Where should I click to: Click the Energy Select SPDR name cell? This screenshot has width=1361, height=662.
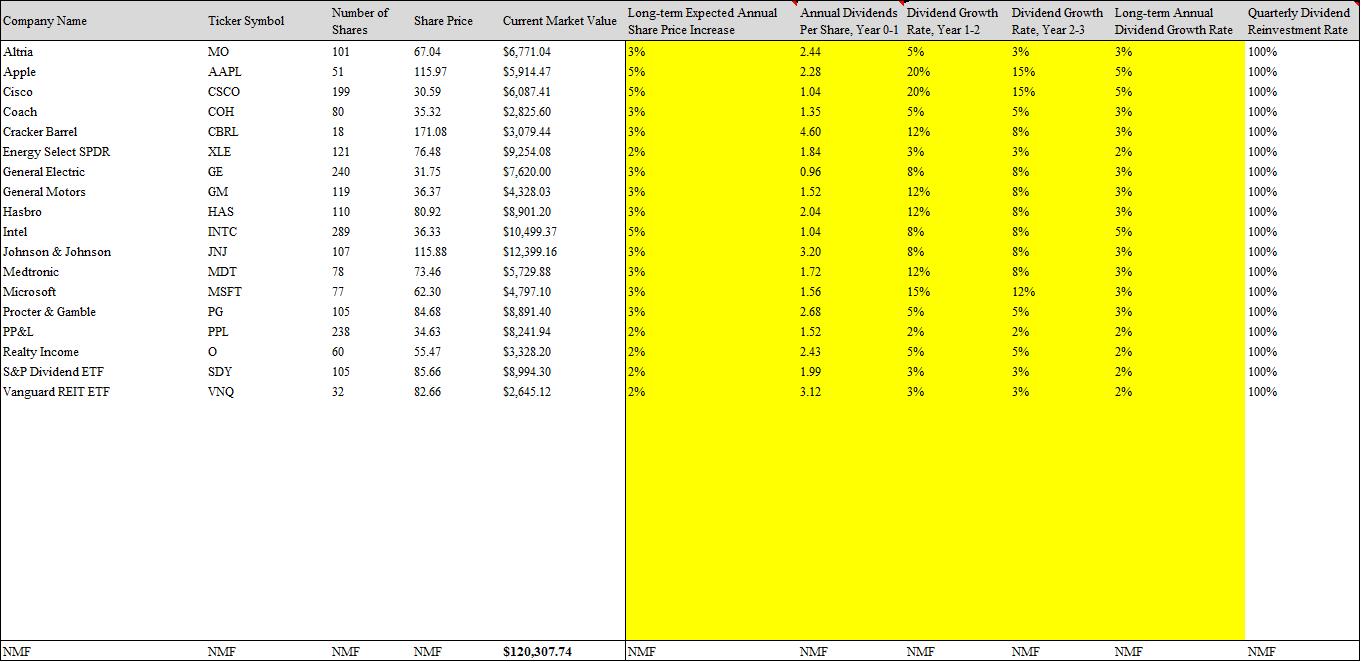pos(56,152)
